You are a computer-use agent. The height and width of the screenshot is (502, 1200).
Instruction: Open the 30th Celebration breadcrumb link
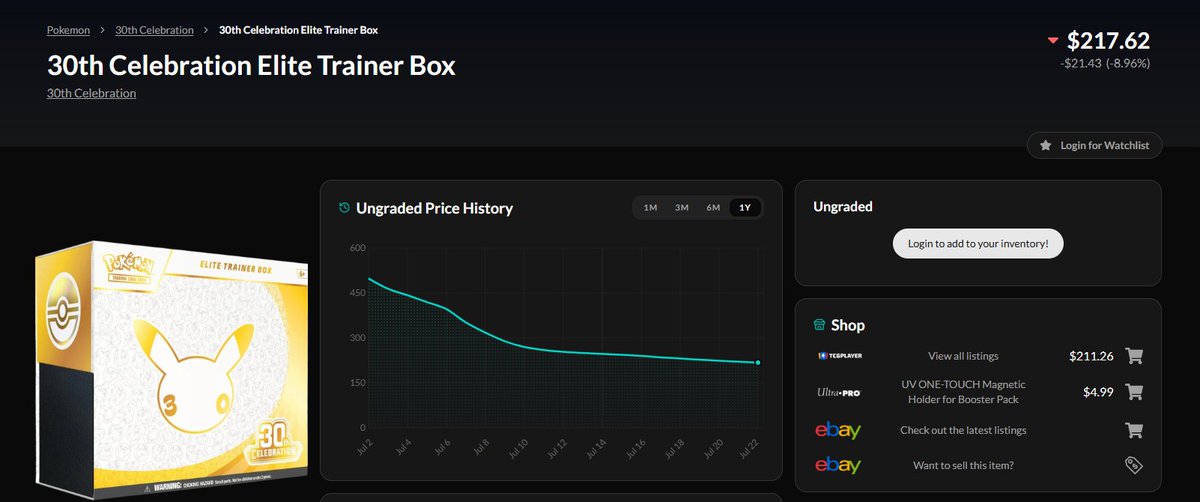tap(153, 30)
